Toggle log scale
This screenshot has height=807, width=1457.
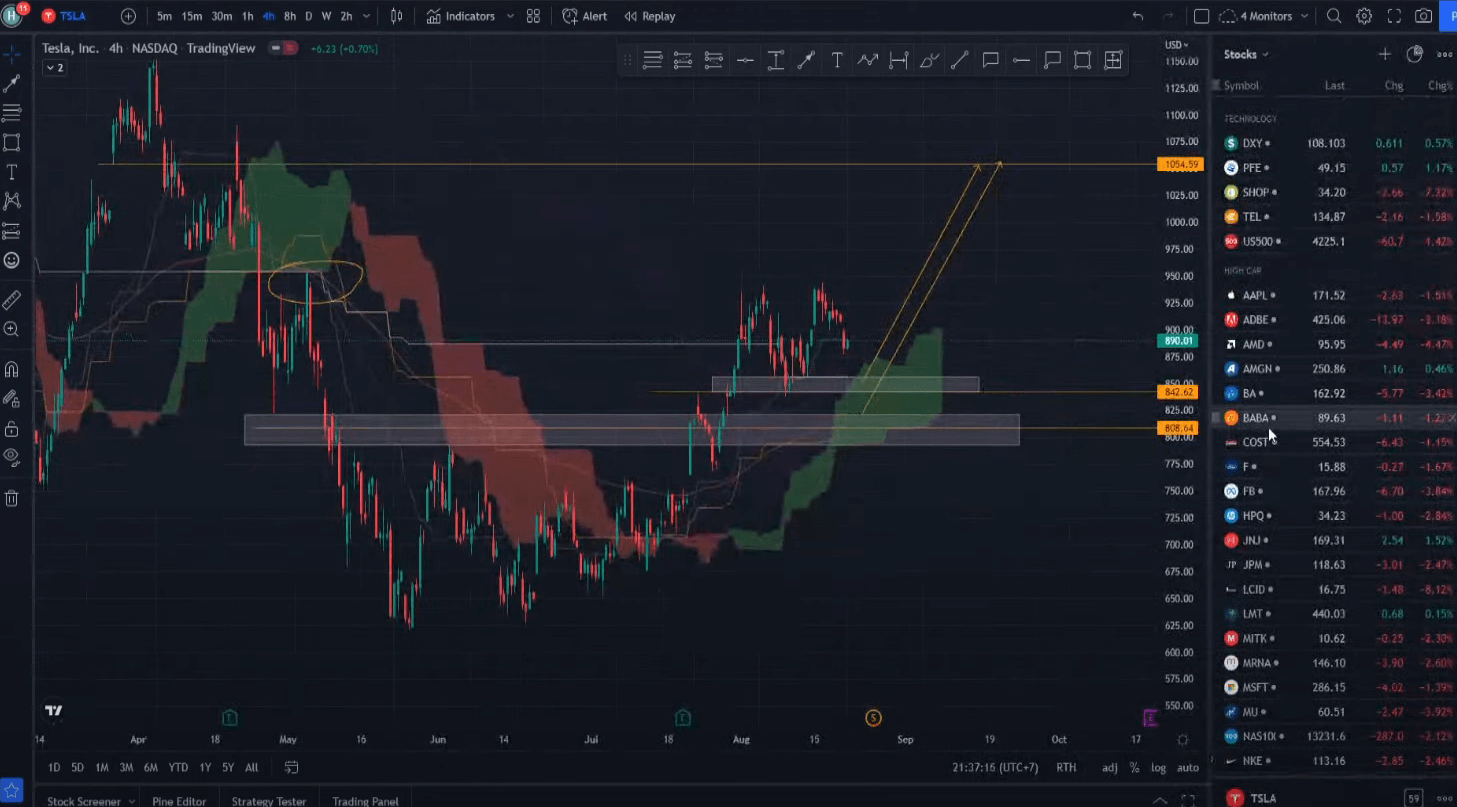pyautogui.click(x=1158, y=767)
